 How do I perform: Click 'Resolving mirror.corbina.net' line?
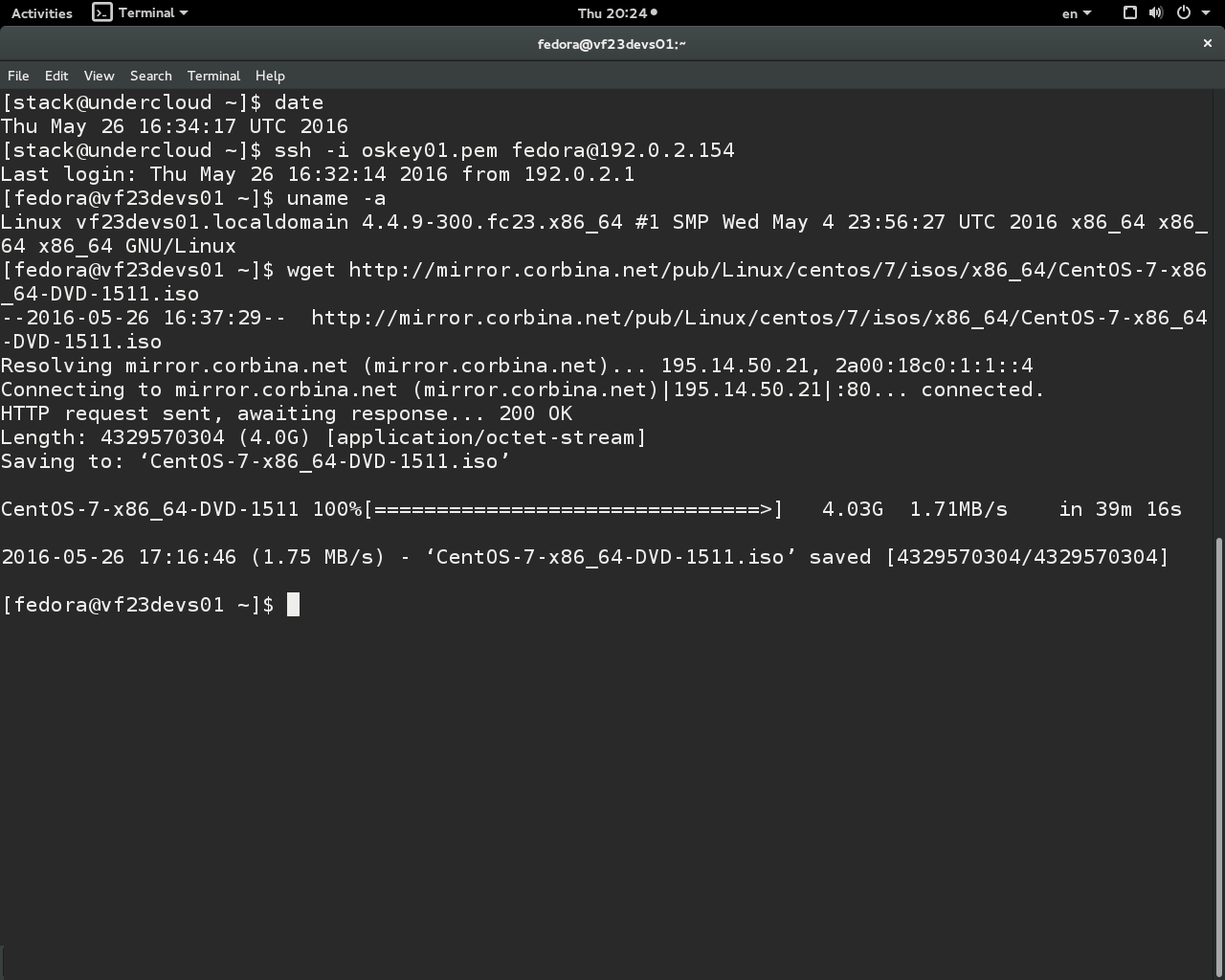point(517,366)
